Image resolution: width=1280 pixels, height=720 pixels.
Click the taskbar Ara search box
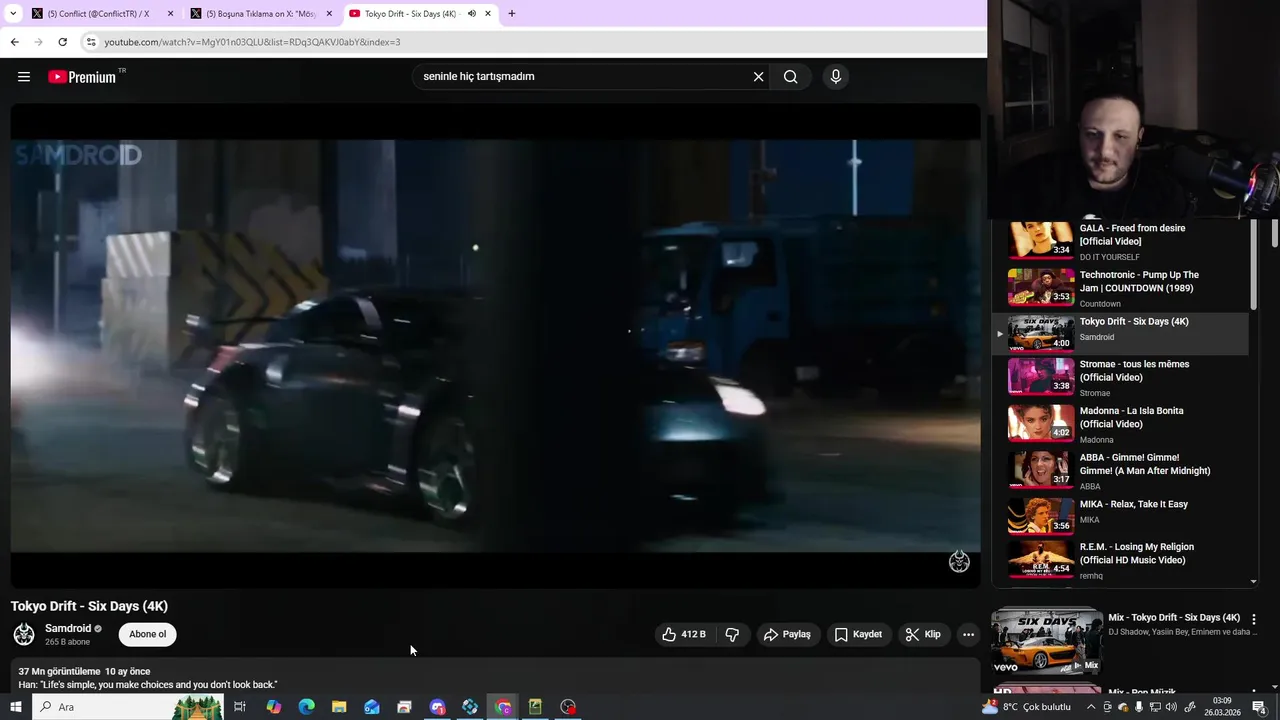pos(128,707)
